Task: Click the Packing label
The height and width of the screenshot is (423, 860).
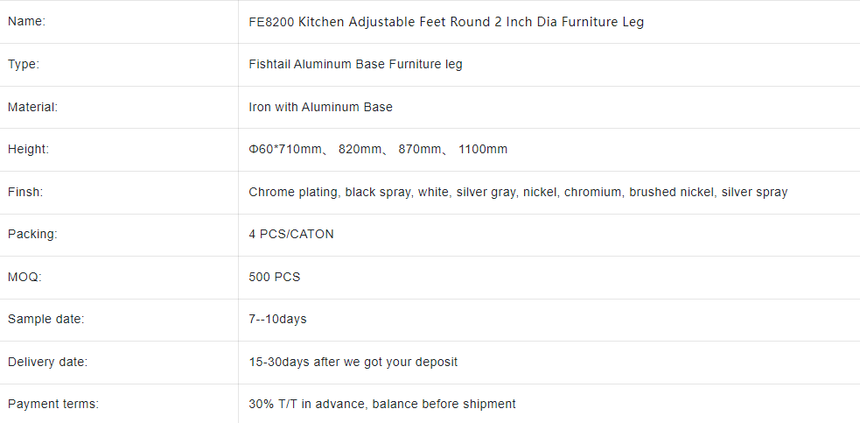Action: tap(32, 234)
